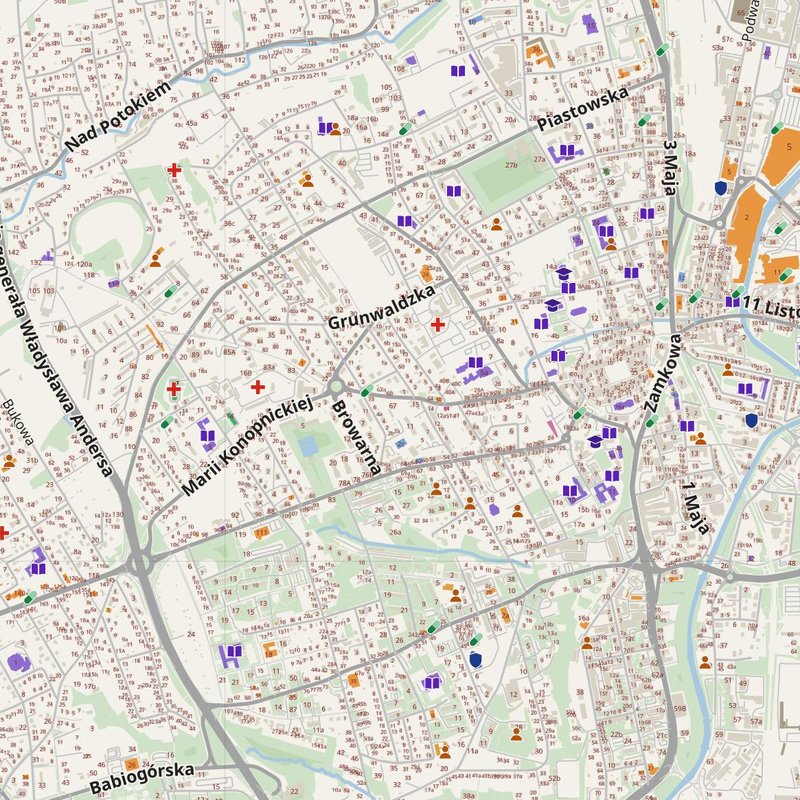This screenshot has width=800, height=800.
Task: Click the Nad Potokiem street label
Action: click(x=118, y=116)
